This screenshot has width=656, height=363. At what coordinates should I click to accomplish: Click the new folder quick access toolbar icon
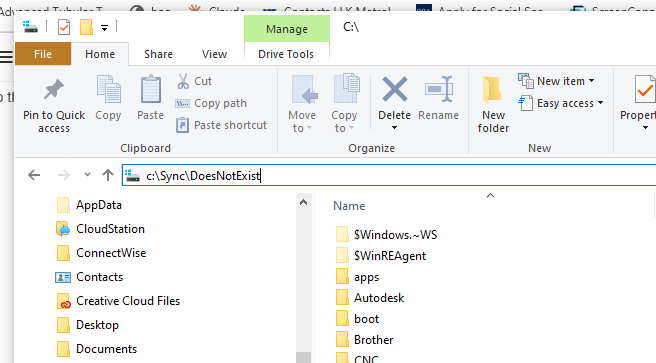pyautogui.click(x=86, y=27)
